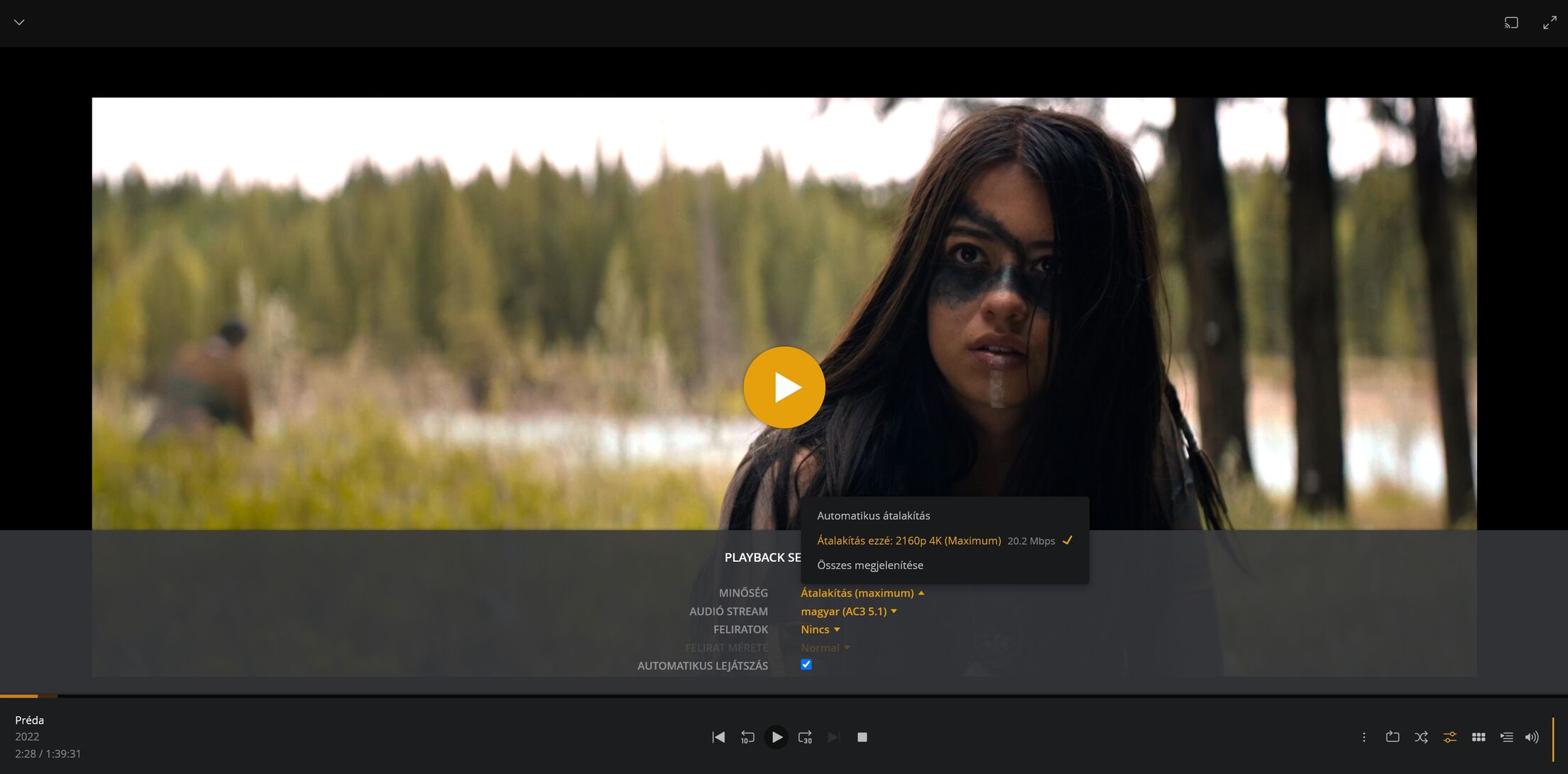This screenshot has width=1568, height=774.
Task: Close playback settings via sliders icon
Action: pos(1449,737)
